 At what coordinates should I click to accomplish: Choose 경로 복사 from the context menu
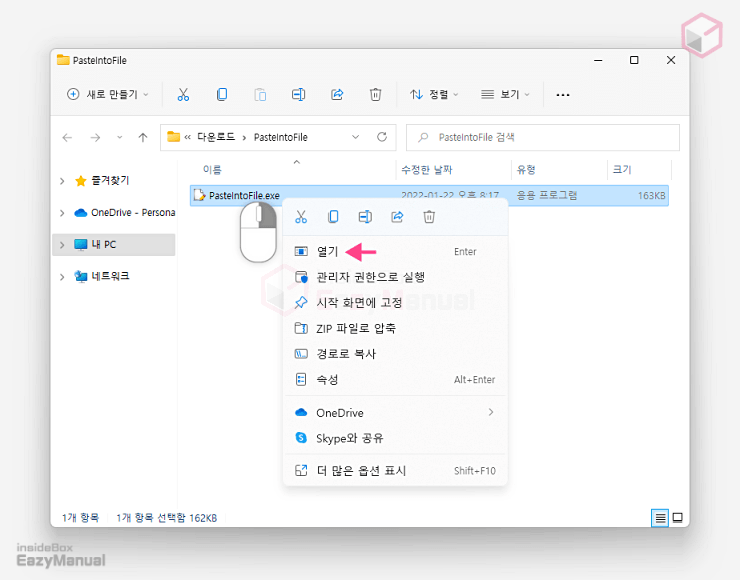pyautogui.click(x=395, y=354)
